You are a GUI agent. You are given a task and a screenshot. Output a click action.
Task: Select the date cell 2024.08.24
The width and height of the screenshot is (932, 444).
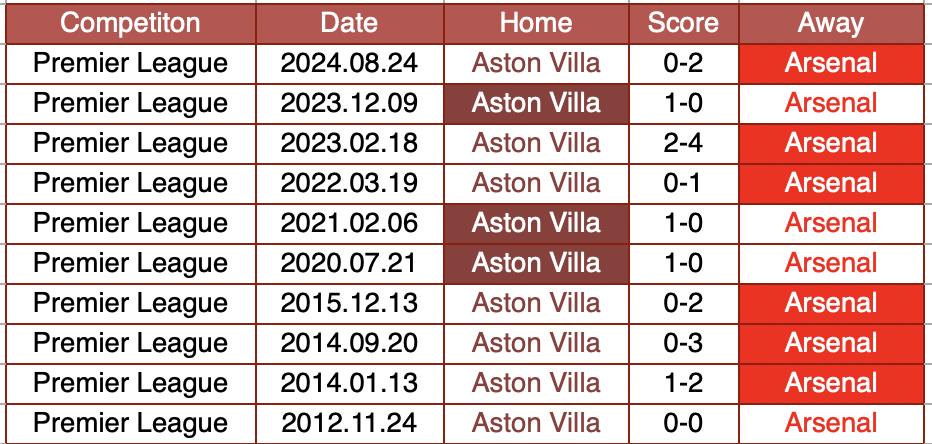[x=349, y=64]
